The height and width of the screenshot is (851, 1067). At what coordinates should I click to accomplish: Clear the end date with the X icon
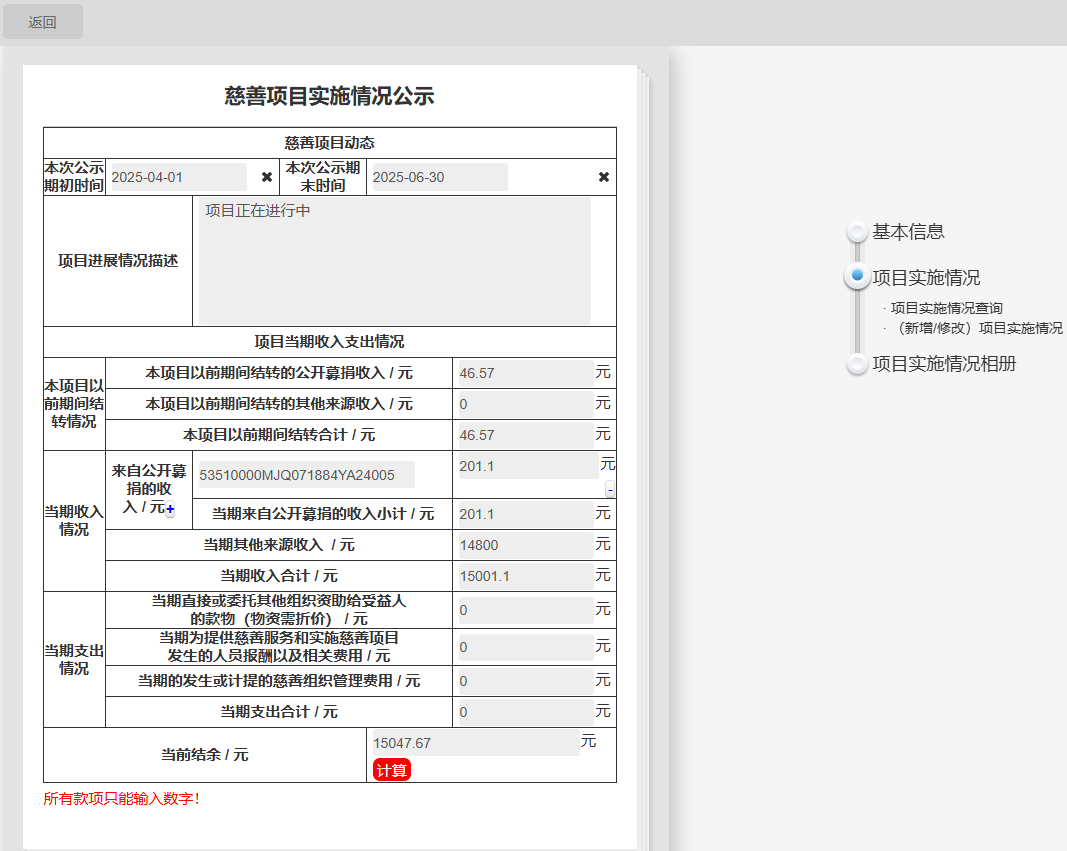604,177
